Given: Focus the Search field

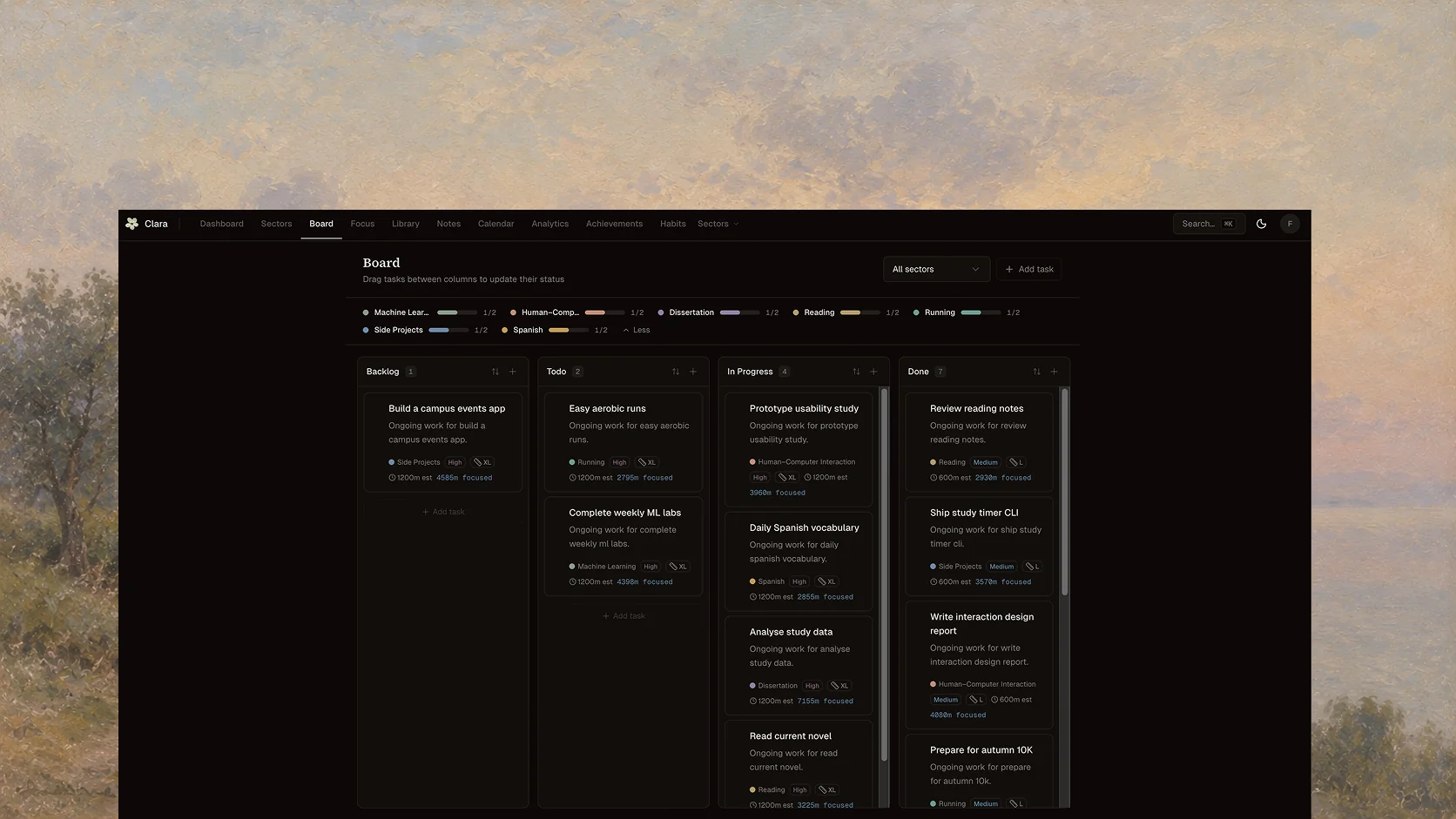Looking at the screenshot, I should (1209, 224).
